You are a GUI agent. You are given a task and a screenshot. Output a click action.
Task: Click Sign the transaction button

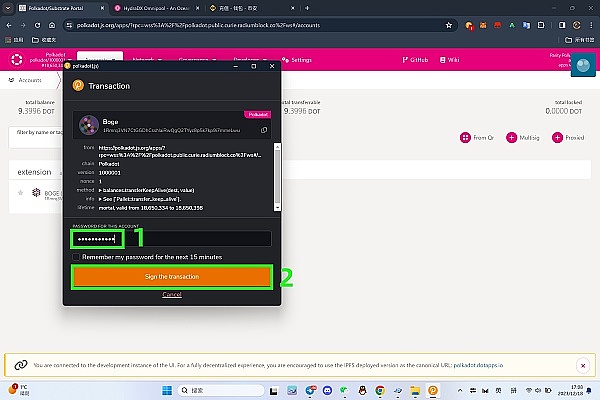171,277
